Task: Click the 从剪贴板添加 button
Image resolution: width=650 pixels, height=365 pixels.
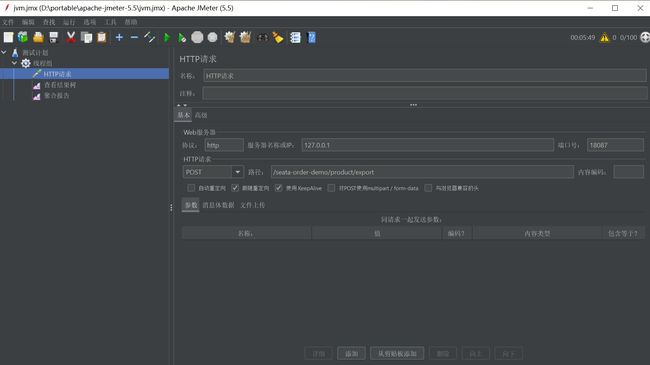Action: [x=397, y=353]
